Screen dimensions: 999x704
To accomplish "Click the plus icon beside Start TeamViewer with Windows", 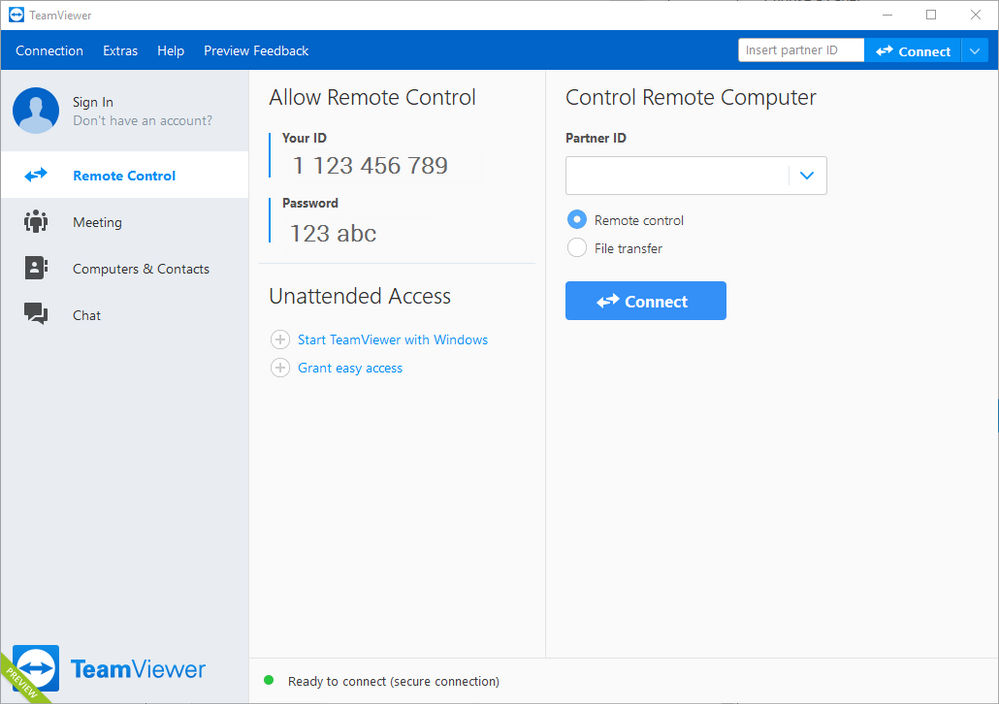I will tap(280, 340).
